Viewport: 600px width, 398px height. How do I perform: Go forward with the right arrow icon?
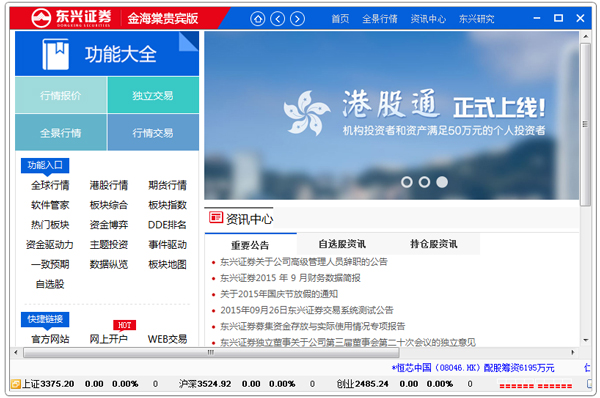click(x=297, y=18)
